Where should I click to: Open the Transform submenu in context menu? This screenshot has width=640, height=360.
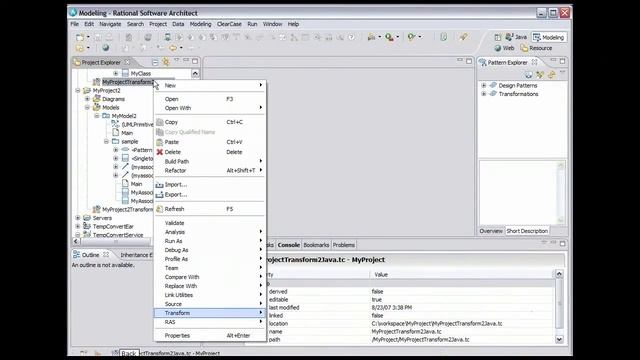(210, 313)
